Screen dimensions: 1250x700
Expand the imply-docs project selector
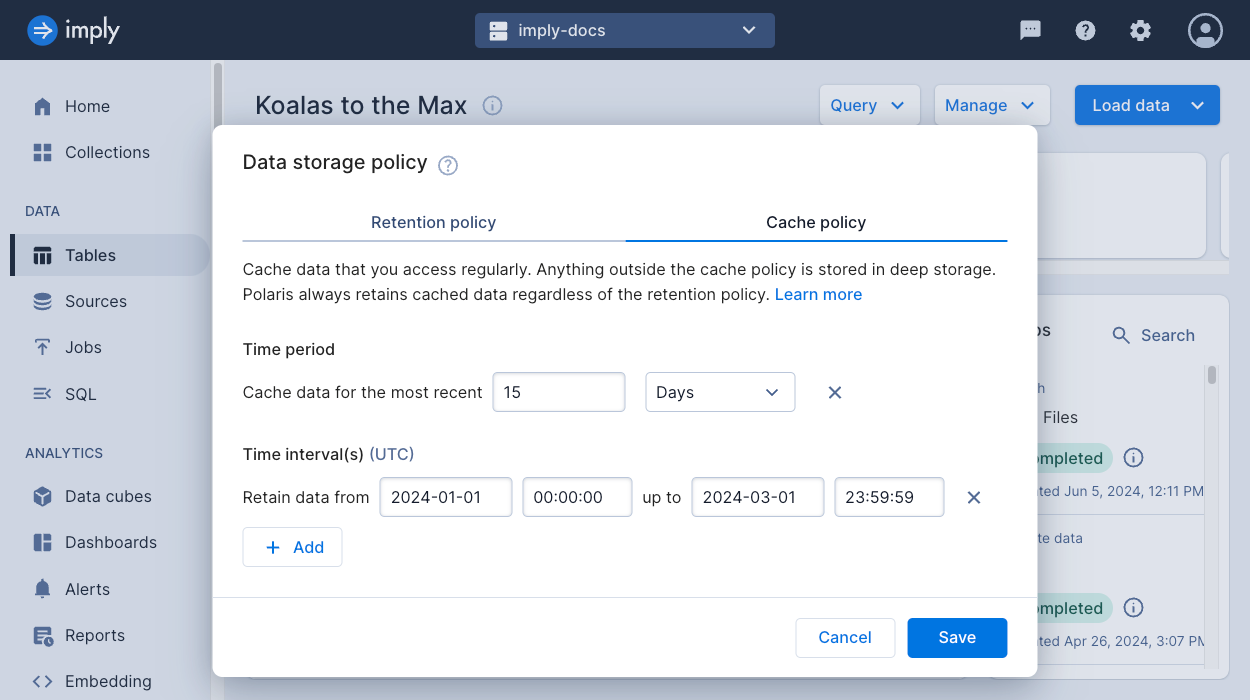point(624,30)
